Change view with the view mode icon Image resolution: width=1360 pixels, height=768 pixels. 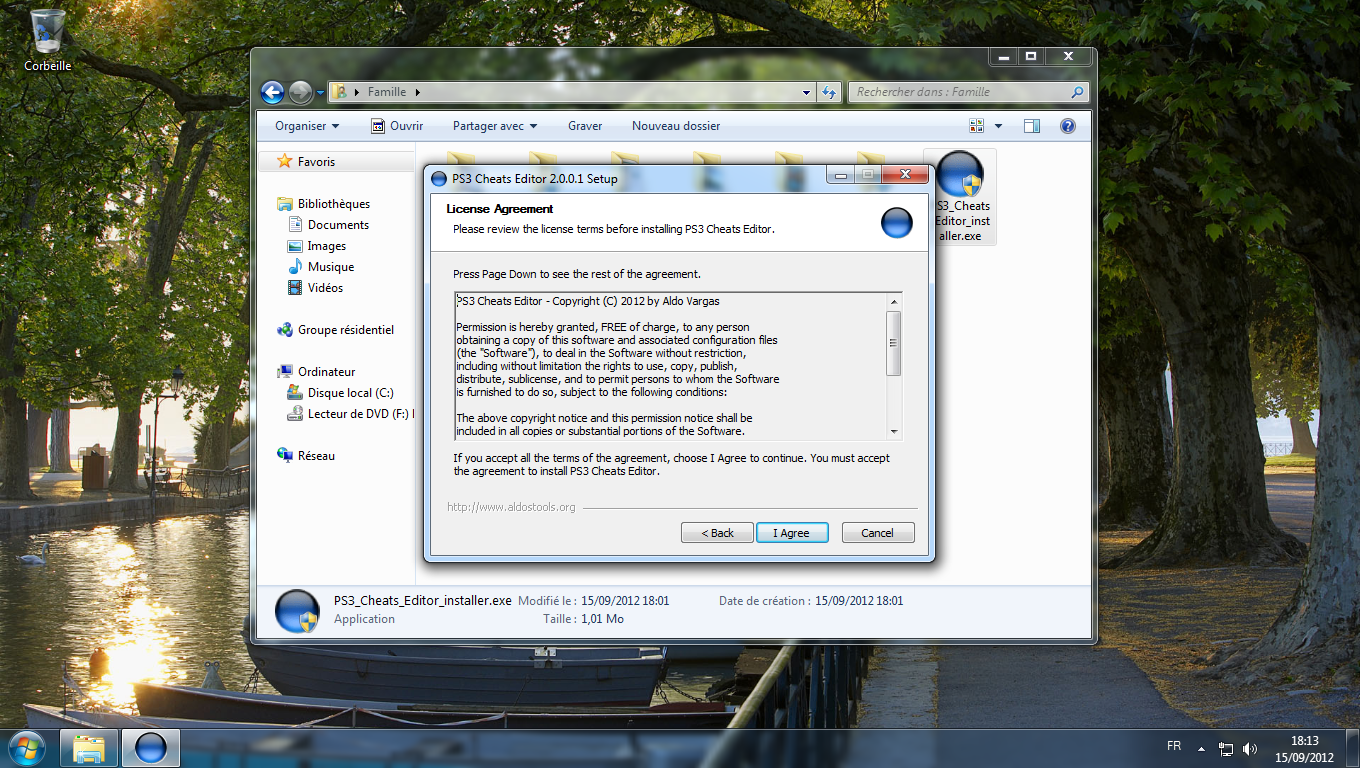(977, 126)
